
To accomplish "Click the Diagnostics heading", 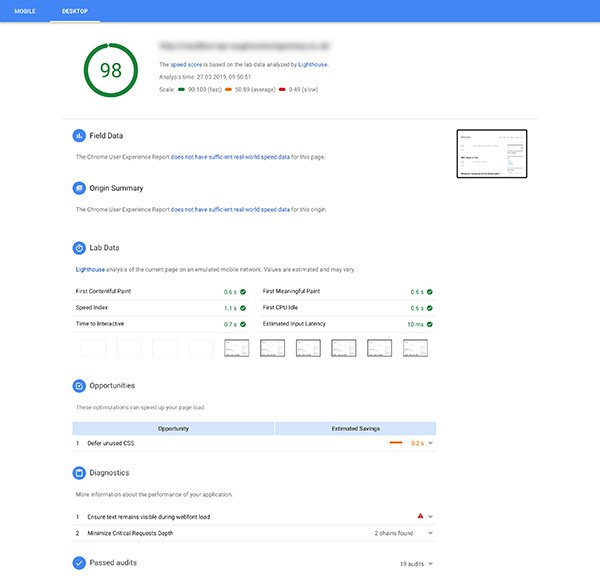I will pyautogui.click(x=109, y=473).
